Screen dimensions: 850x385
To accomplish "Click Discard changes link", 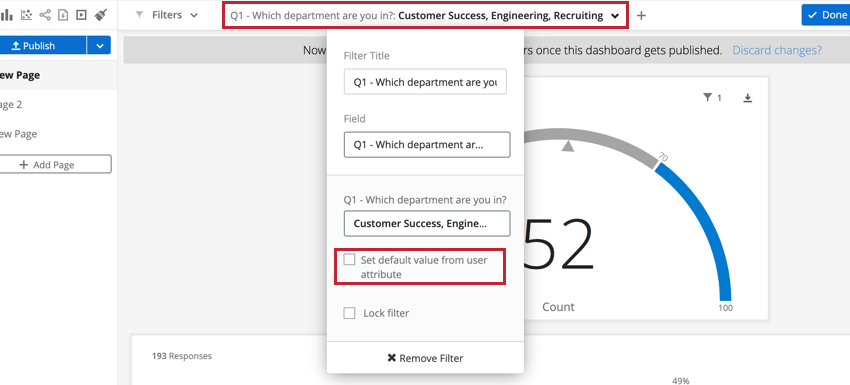I will coord(777,50).
